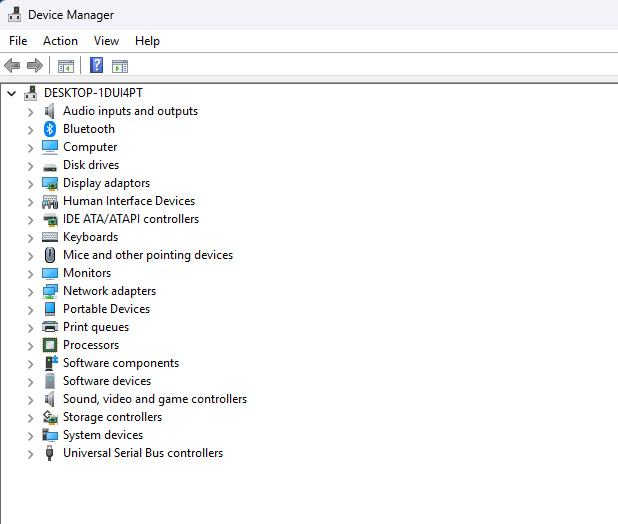The width and height of the screenshot is (618, 524).
Task: Click the Bluetooth device icon
Action: pyautogui.click(x=50, y=129)
